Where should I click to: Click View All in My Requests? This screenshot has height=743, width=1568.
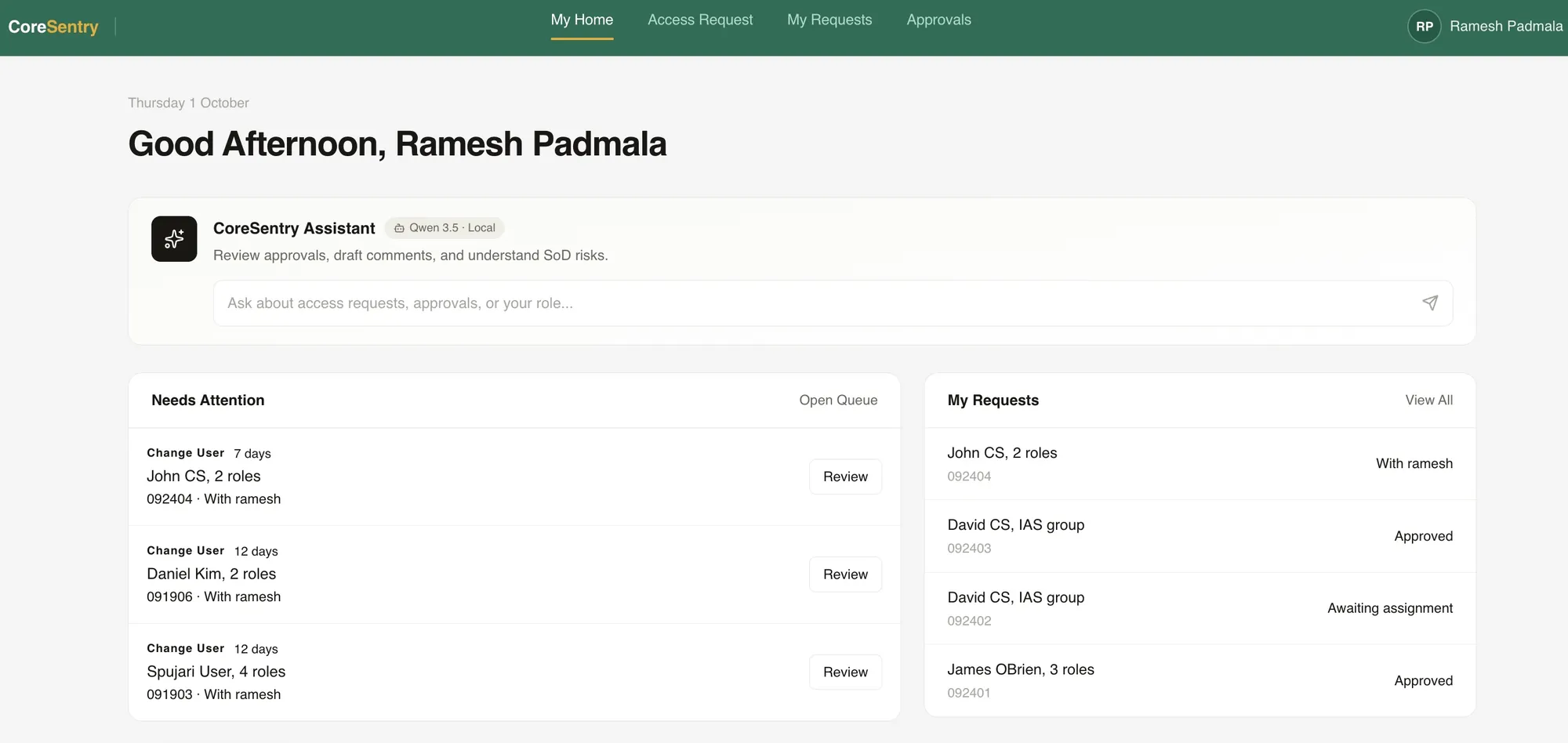tap(1428, 400)
